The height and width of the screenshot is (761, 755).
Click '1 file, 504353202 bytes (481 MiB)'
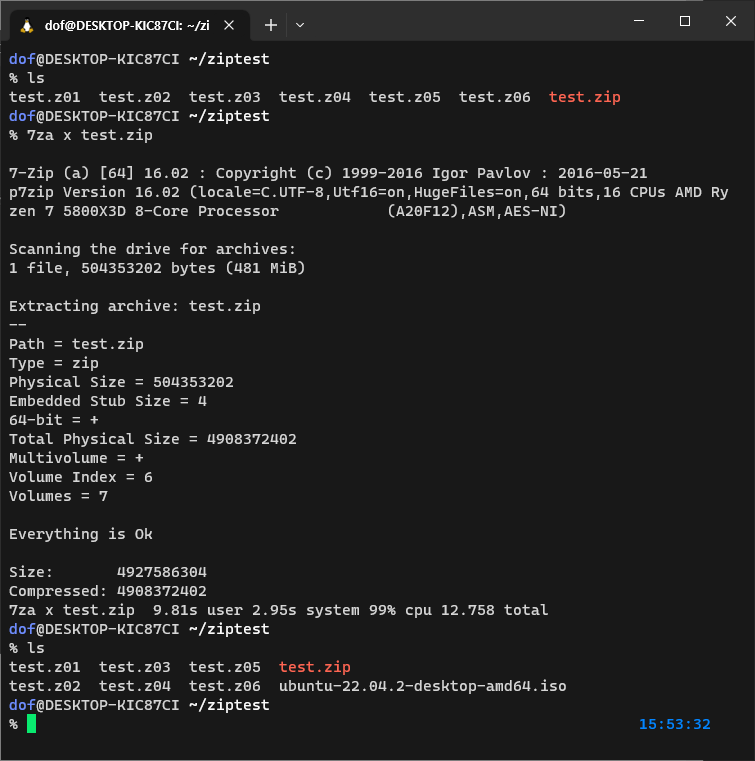[157, 268]
